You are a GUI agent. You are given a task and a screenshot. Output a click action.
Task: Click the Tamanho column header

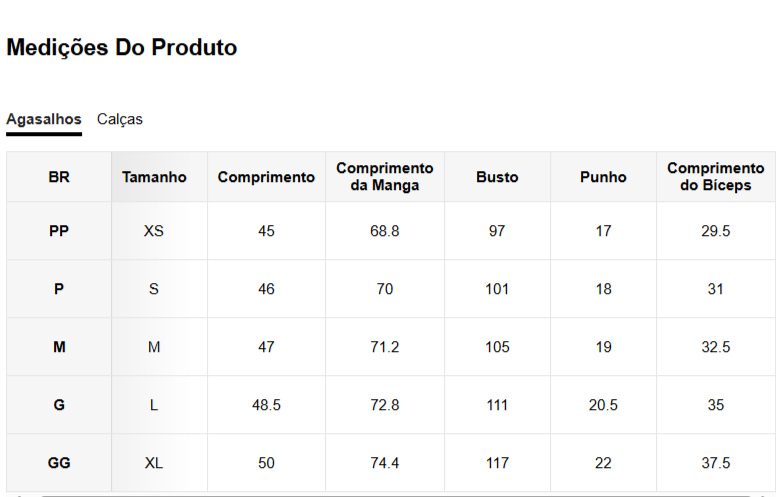[x=154, y=177]
